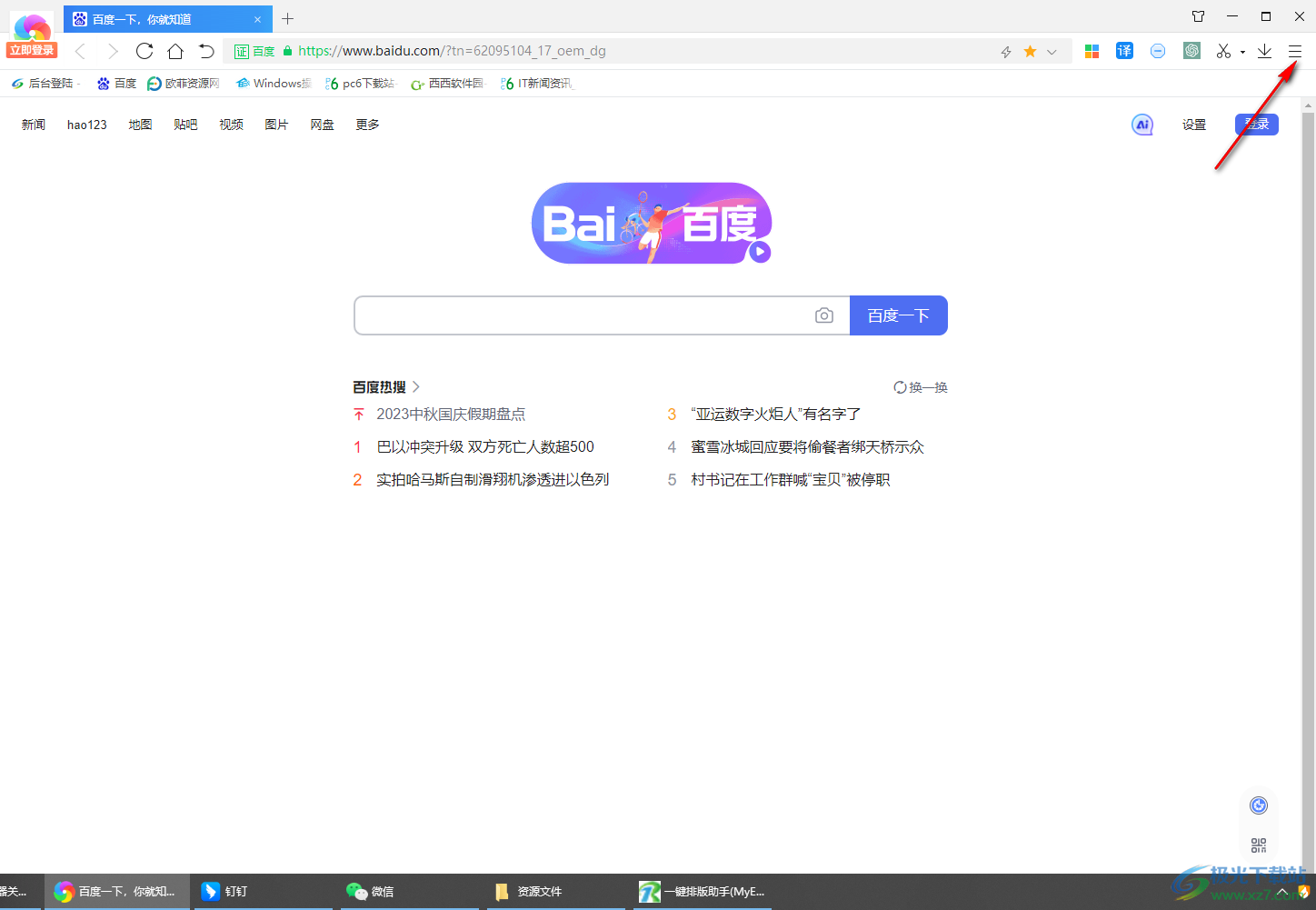Open the 百度 bookmark in favorites bar
This screenshot has width=1316, height=910.
coord(116,84)
